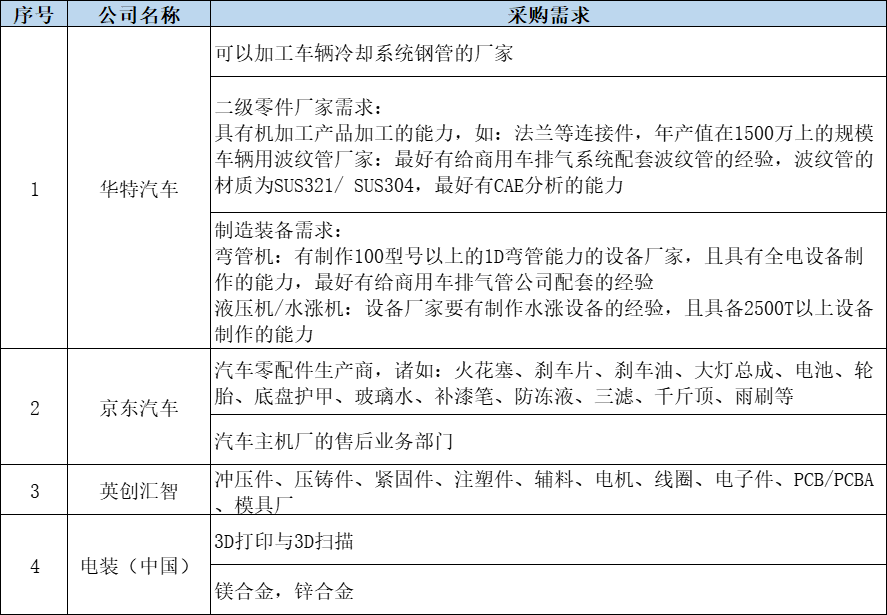Click the 冲压件、压铸件 requirement cell
Viewport: 887px width, 615px height.
[548, 489]
